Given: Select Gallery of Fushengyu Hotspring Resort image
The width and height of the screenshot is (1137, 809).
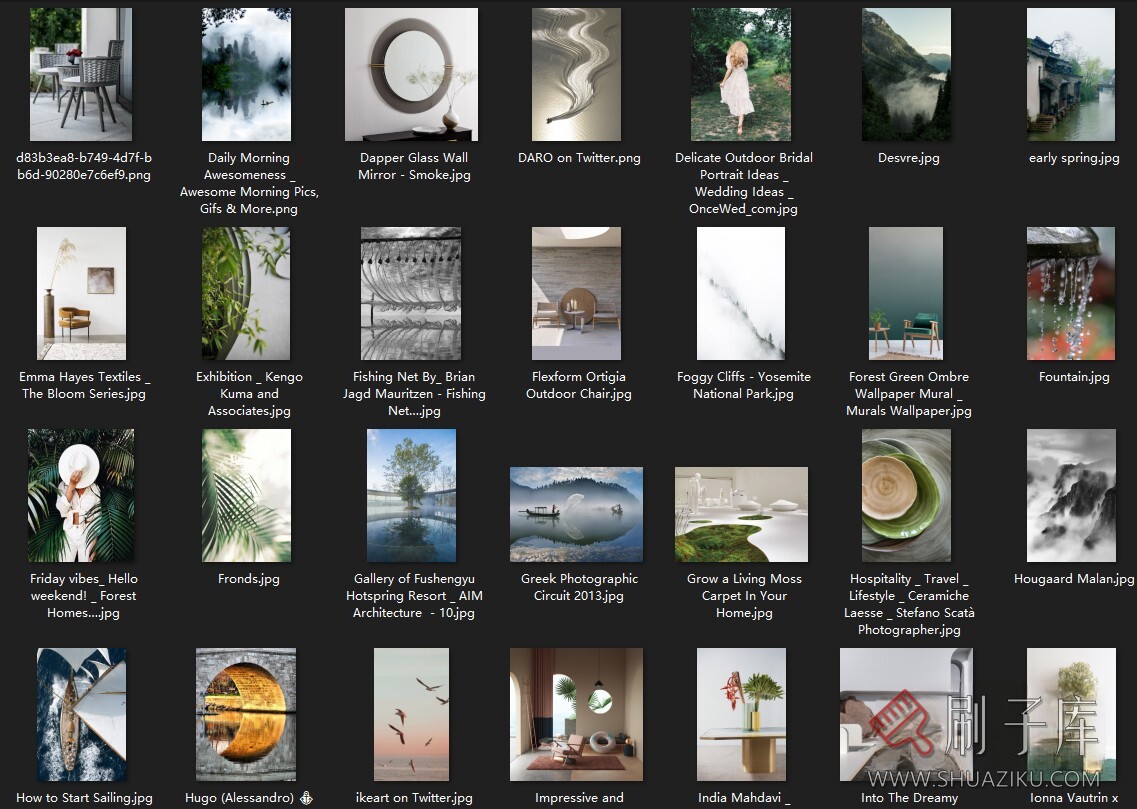Looking at the screenshot, I should point(411,495).
